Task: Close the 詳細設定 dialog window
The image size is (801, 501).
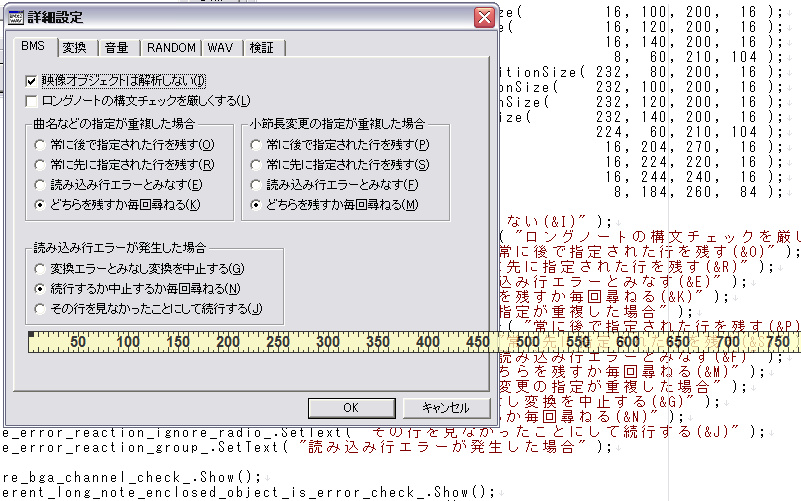Action: click(483, 17)
